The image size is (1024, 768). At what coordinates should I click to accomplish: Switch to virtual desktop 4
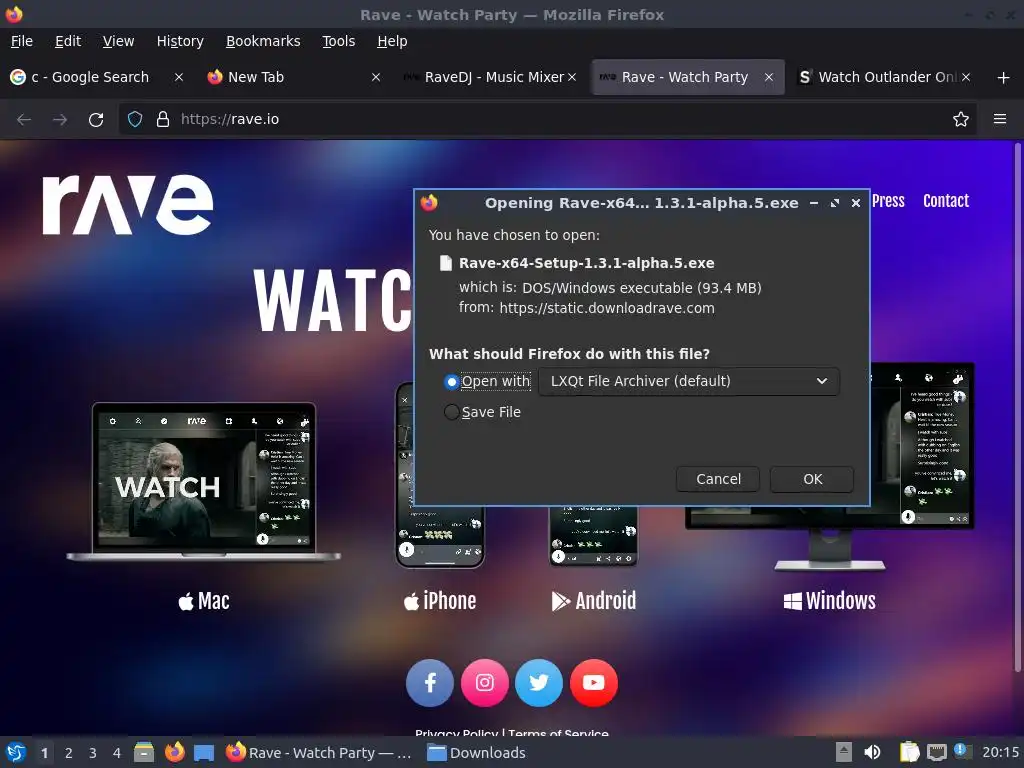tap(117, 753)
